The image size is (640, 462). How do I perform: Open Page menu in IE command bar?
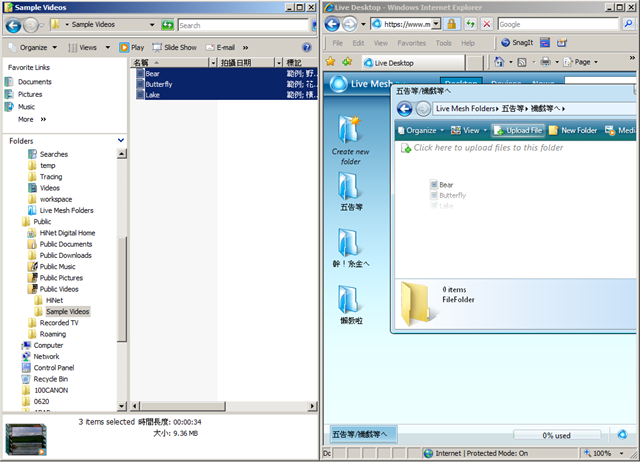tap(581, 62)
